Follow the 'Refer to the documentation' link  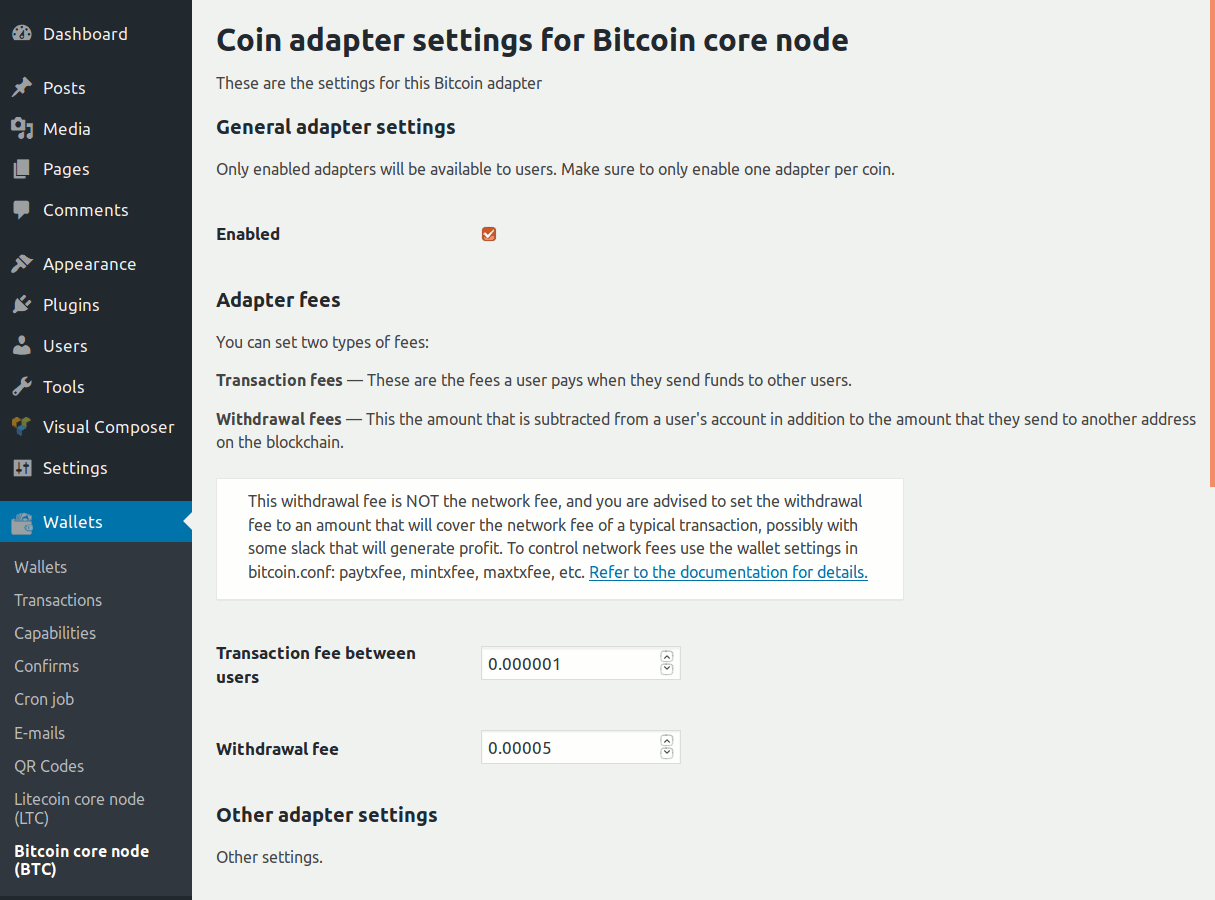tap(728, 572)
